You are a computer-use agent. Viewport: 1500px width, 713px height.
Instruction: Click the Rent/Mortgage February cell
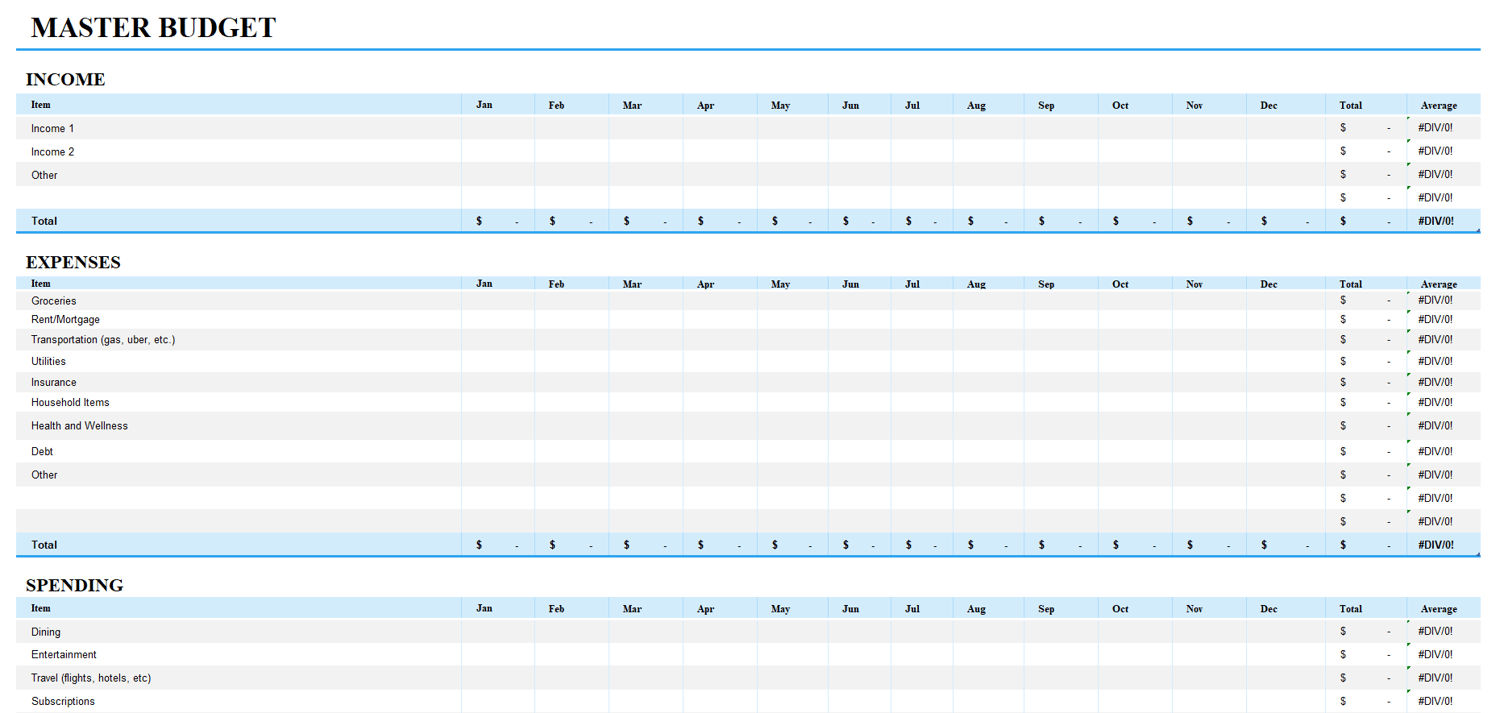pyautogui.click(x=571, y=320)
